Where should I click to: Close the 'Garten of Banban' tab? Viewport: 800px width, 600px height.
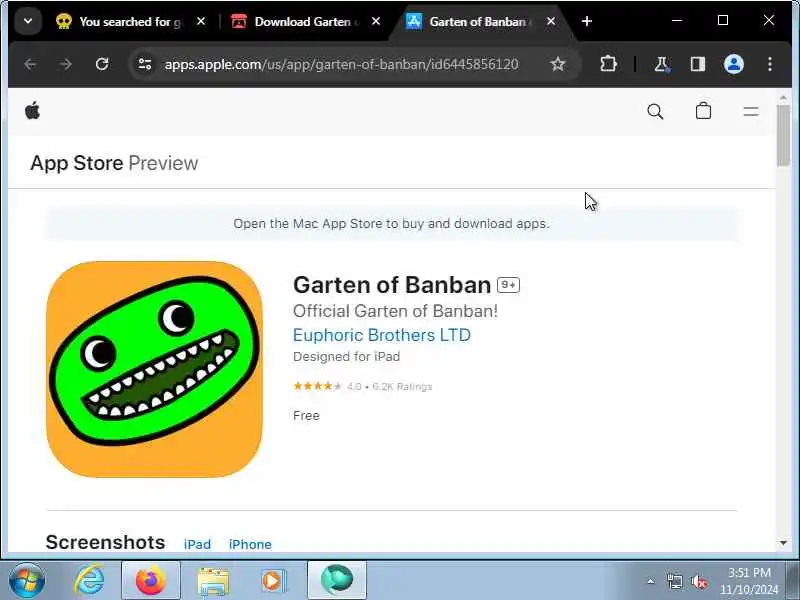(551, 21)
